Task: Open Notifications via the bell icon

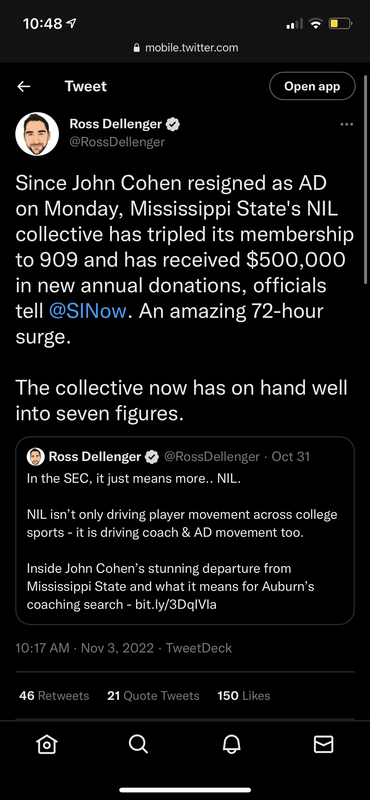Action: click(x=231, y=744)
